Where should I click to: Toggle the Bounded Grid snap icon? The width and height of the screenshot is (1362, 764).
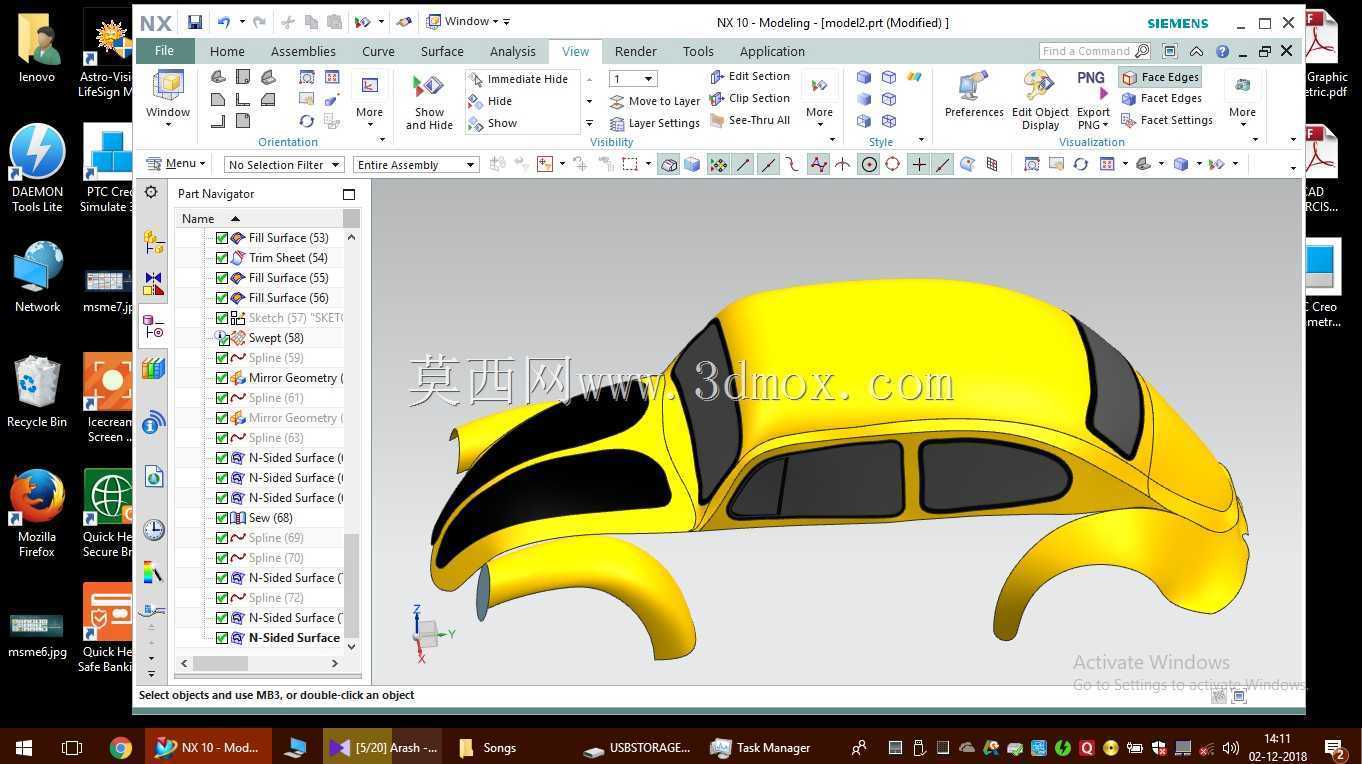point(992,165)
